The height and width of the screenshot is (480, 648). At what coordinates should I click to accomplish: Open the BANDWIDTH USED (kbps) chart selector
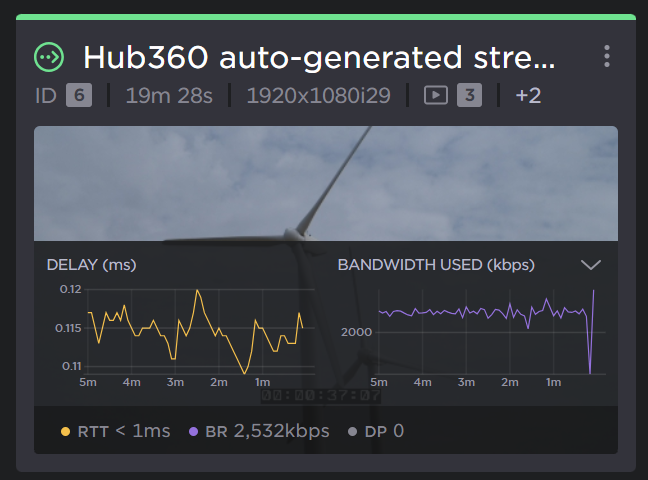tap(436, 265)
